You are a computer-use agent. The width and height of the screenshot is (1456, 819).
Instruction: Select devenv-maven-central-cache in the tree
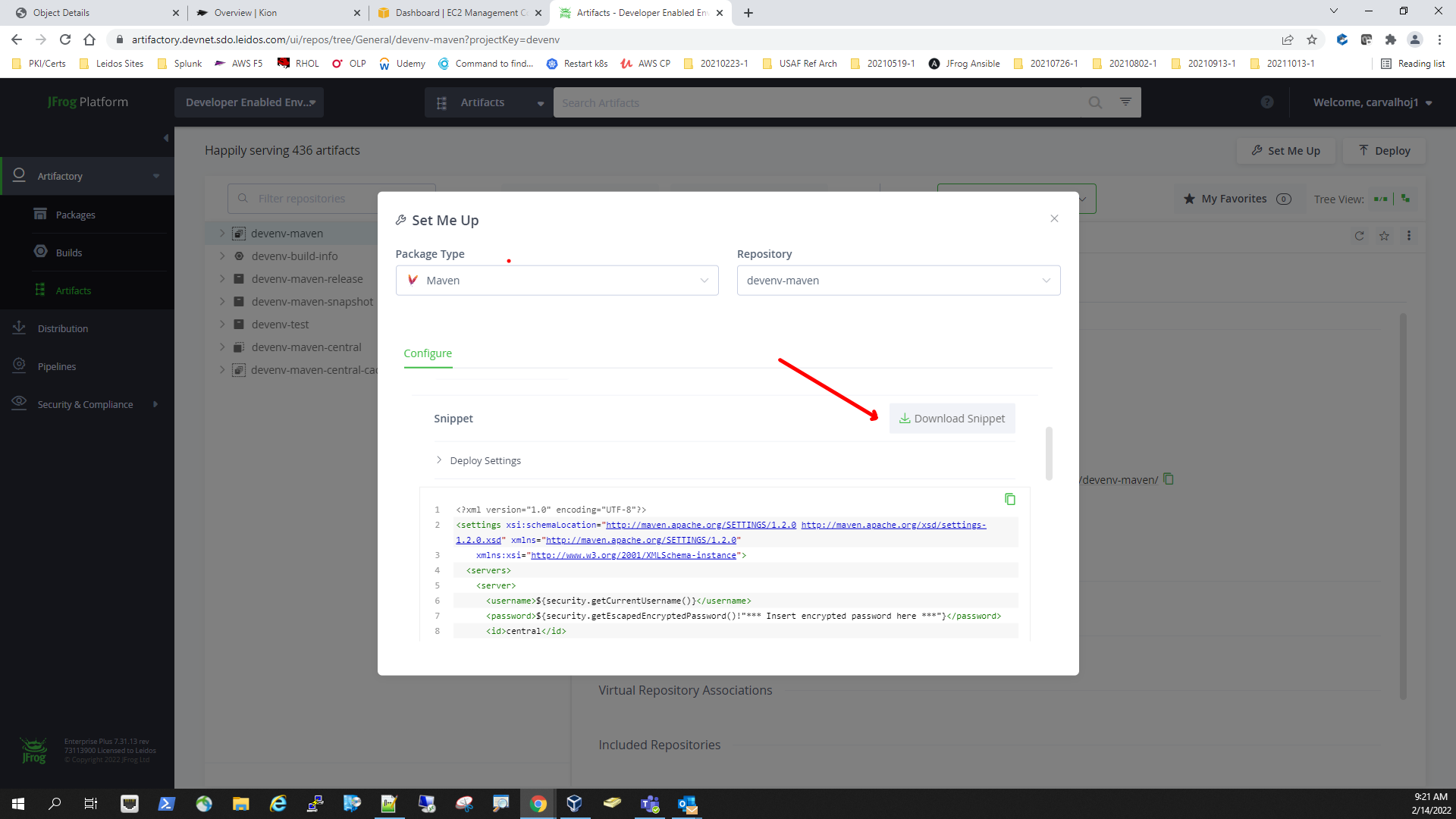pyautogui.click(x=314, y=370)
